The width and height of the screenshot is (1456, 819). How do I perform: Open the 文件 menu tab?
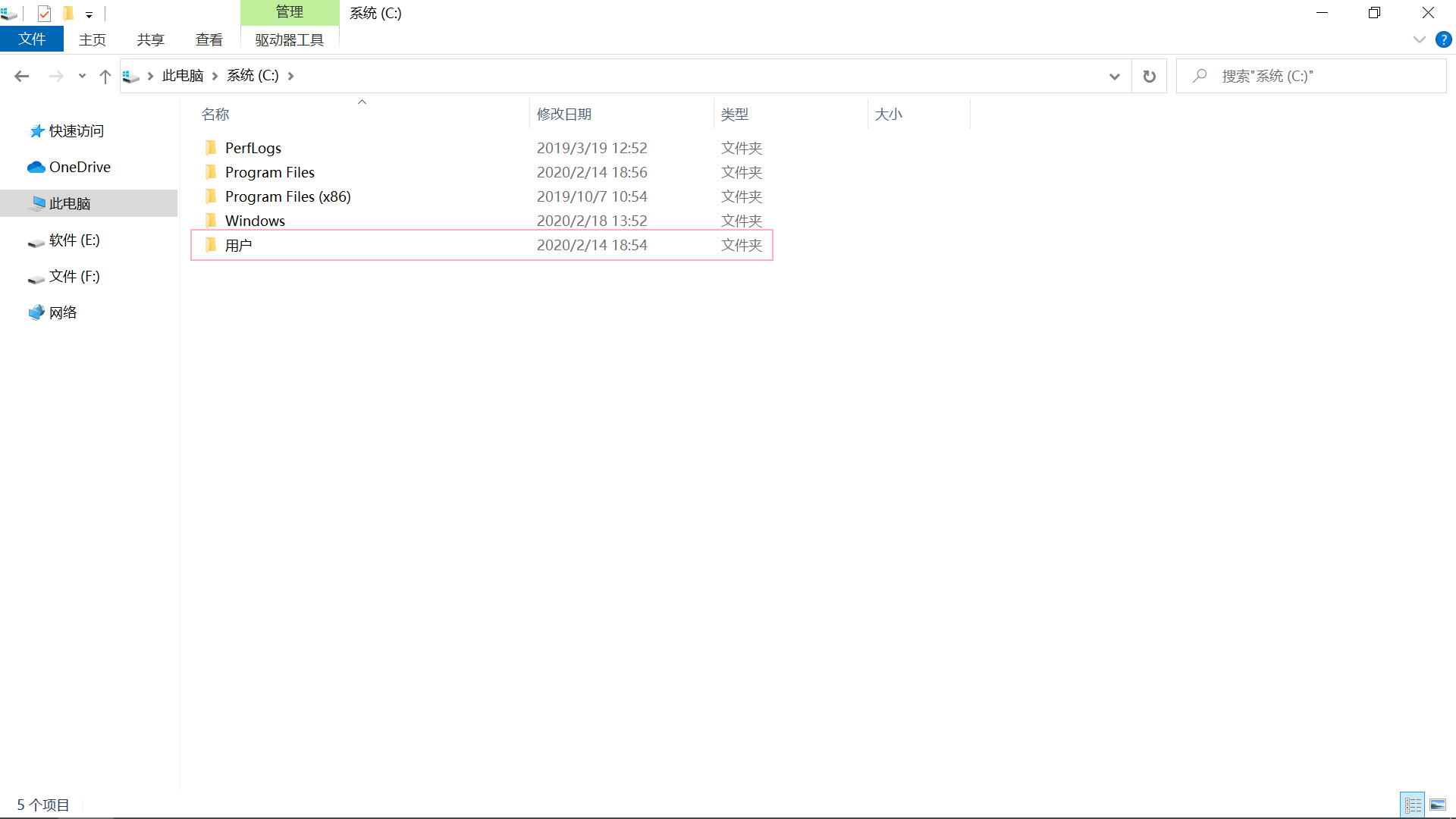(x=32, y=39)
